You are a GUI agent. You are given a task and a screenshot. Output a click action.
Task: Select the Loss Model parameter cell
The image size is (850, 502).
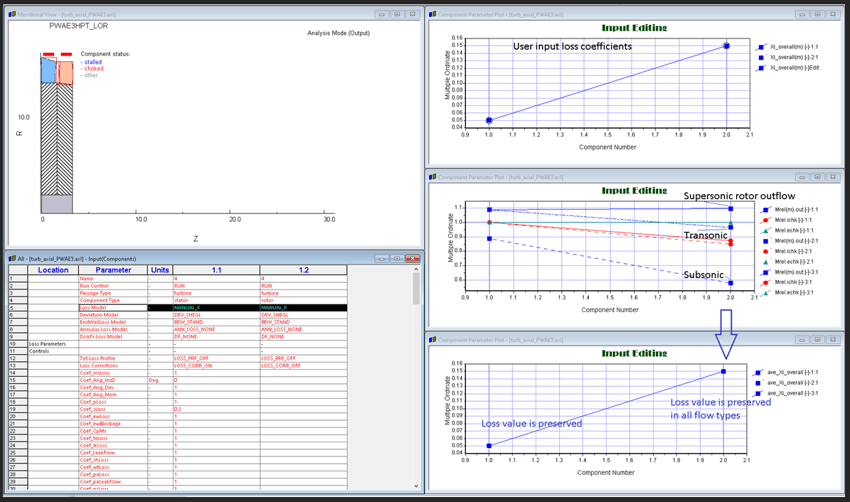[112, 307]
